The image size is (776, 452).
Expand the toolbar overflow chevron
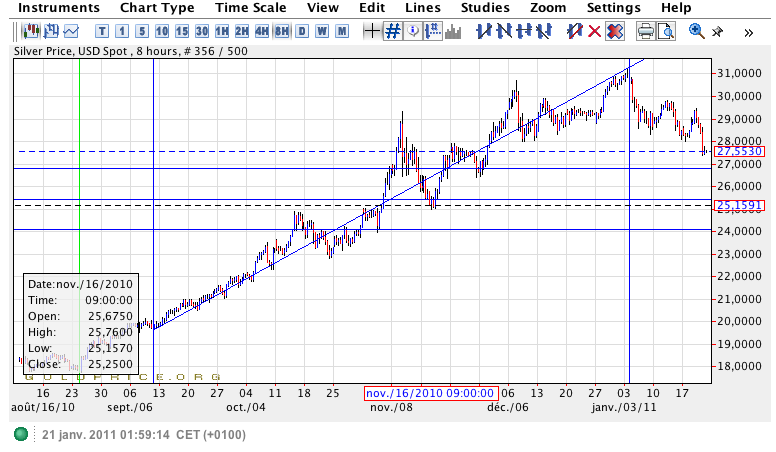point(749,31)
